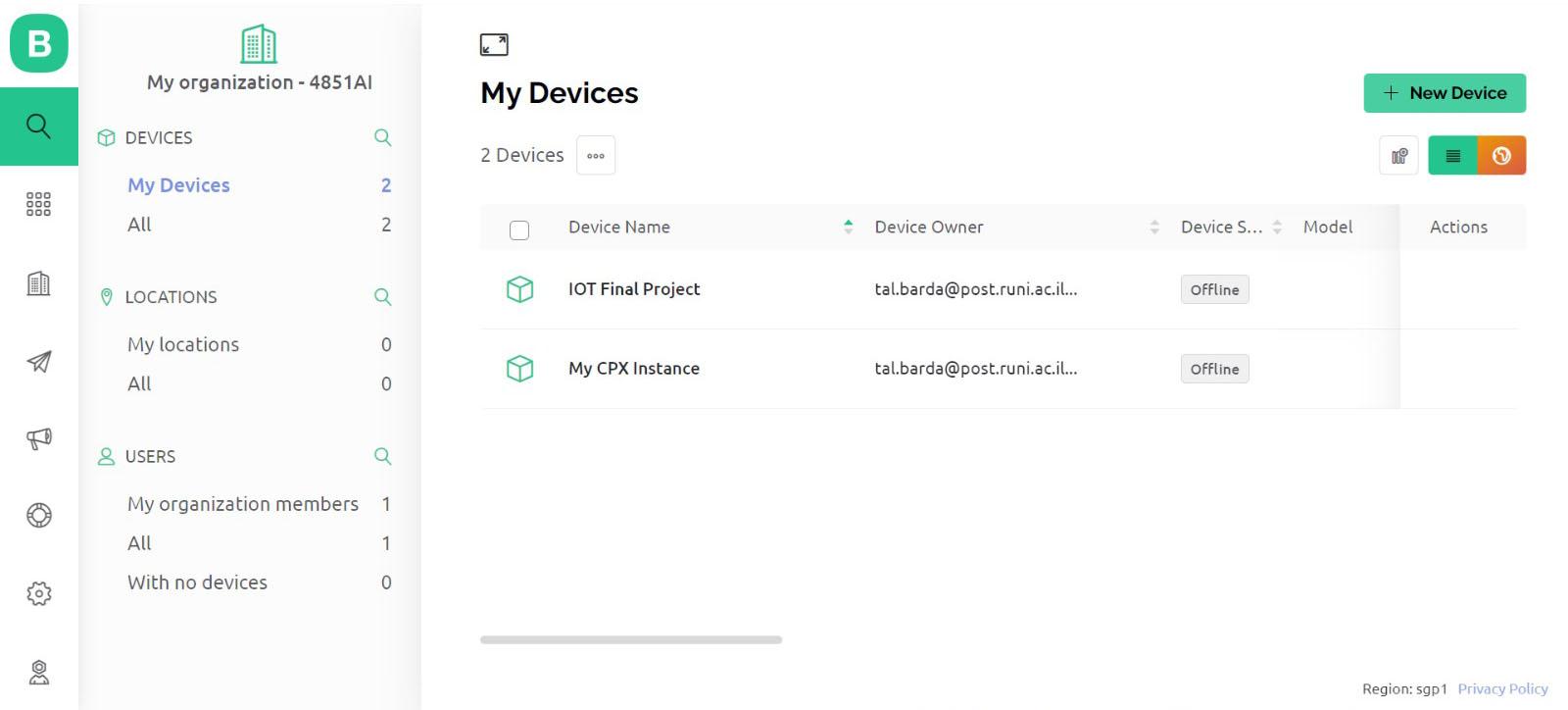Switch to map view with the orange globe toggle
The height and width of the screenshot is (710, 1568).
(1502, 155)
